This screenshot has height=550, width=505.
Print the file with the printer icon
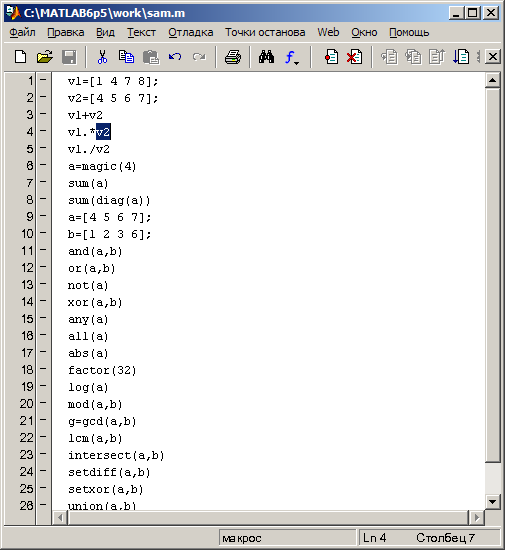point(233,57)
